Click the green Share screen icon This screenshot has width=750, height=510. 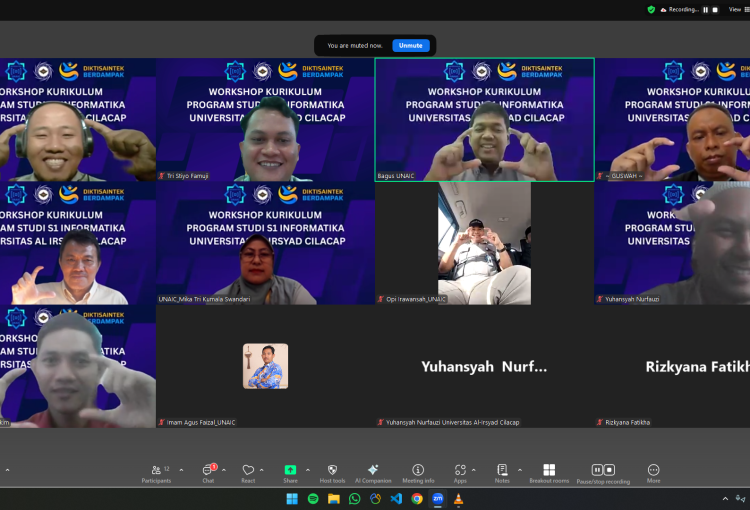[x=290, y=470]
